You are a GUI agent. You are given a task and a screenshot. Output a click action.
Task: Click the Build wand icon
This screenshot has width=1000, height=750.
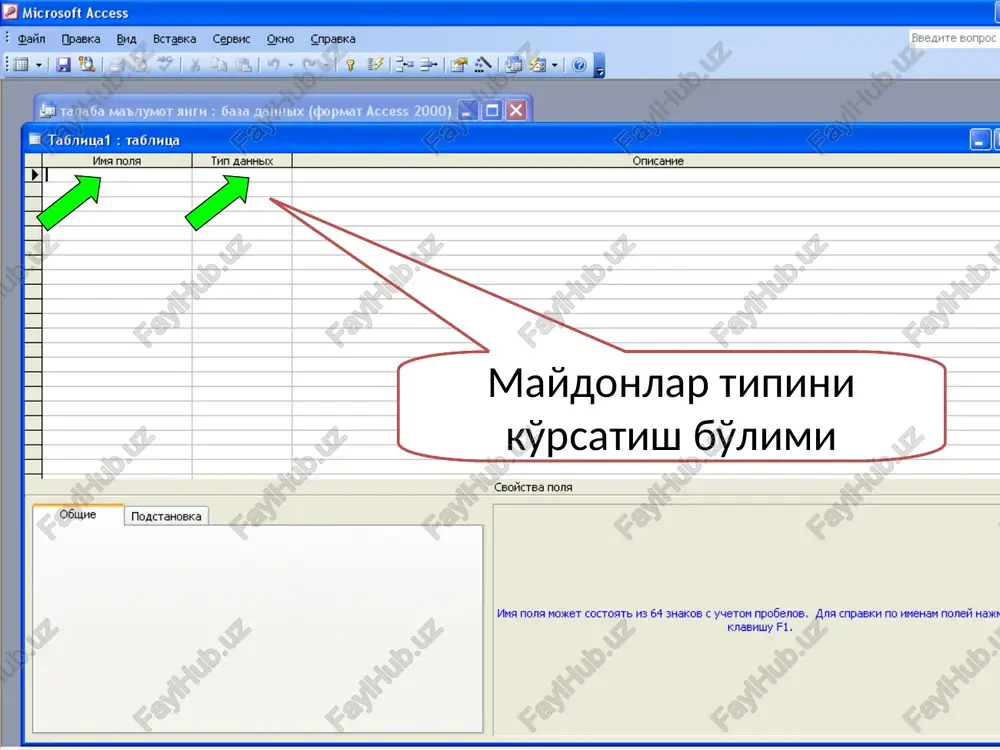click(x=483, y=64)
